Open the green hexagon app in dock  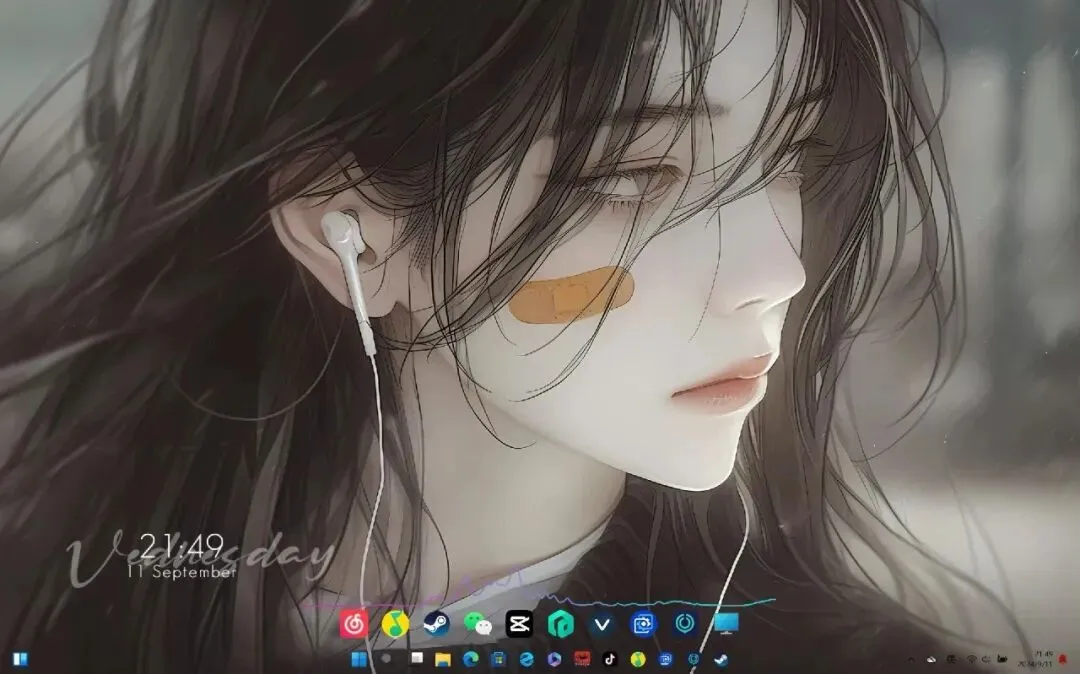pos(561,624)
